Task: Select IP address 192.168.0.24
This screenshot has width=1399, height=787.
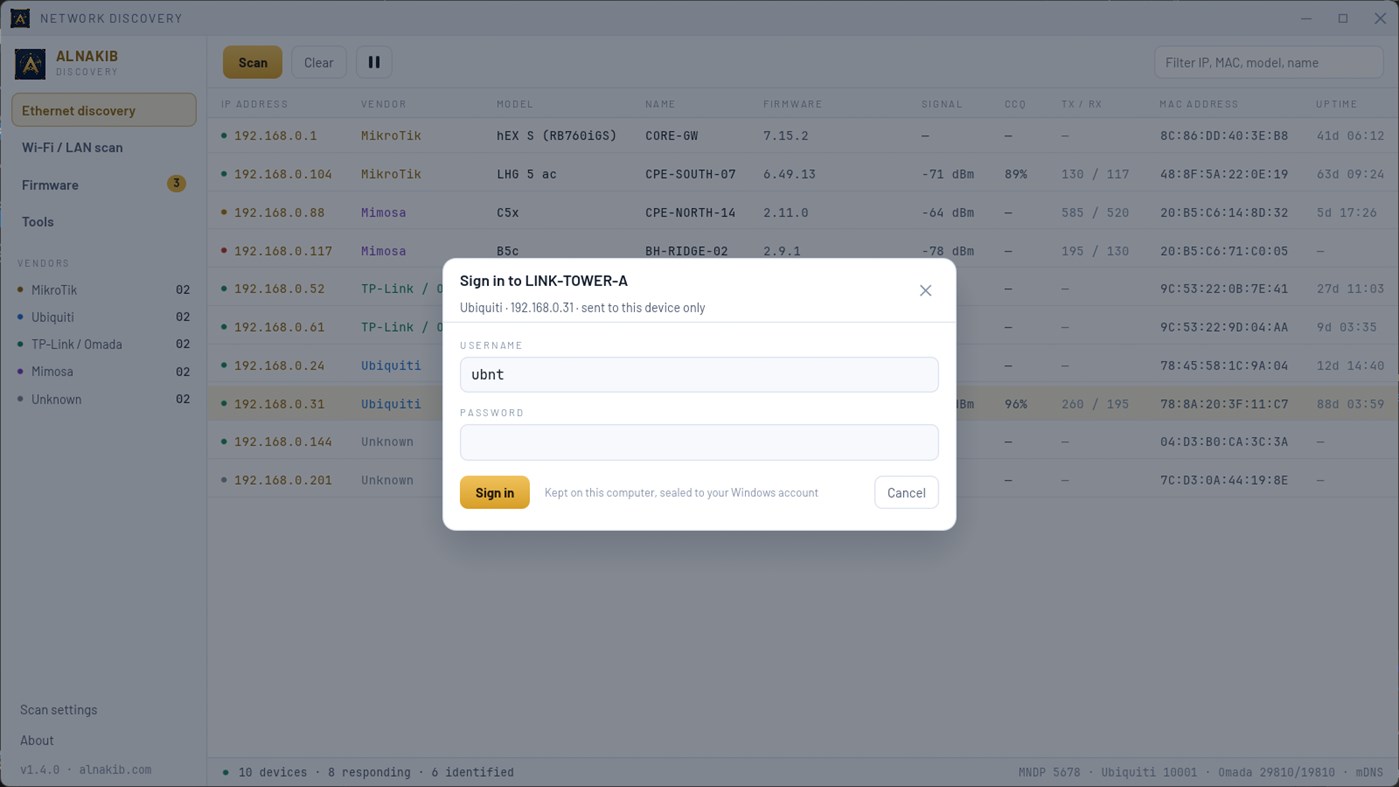Action: [279, 366]
